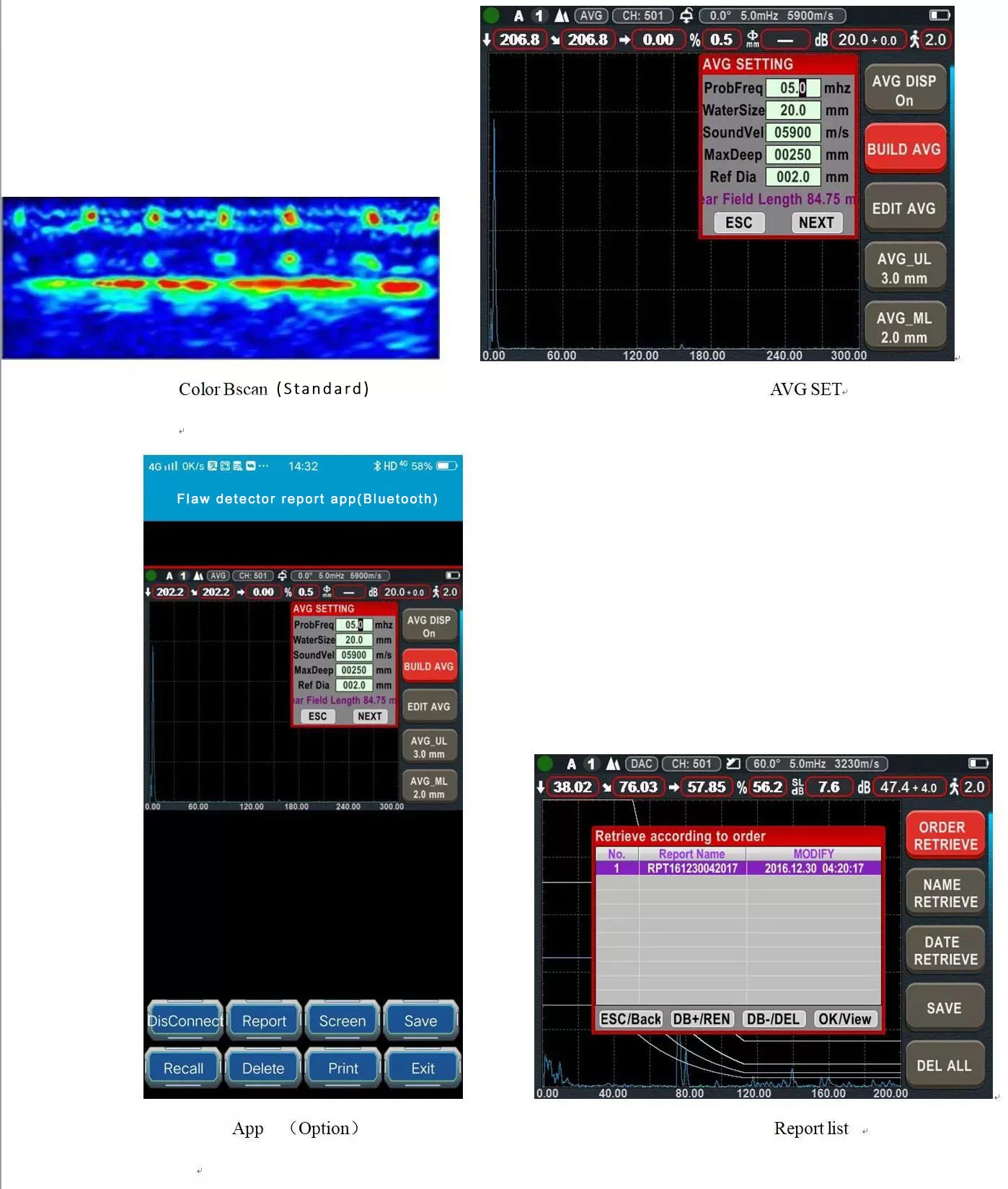Click the No. column header in report list

point(616,854)
